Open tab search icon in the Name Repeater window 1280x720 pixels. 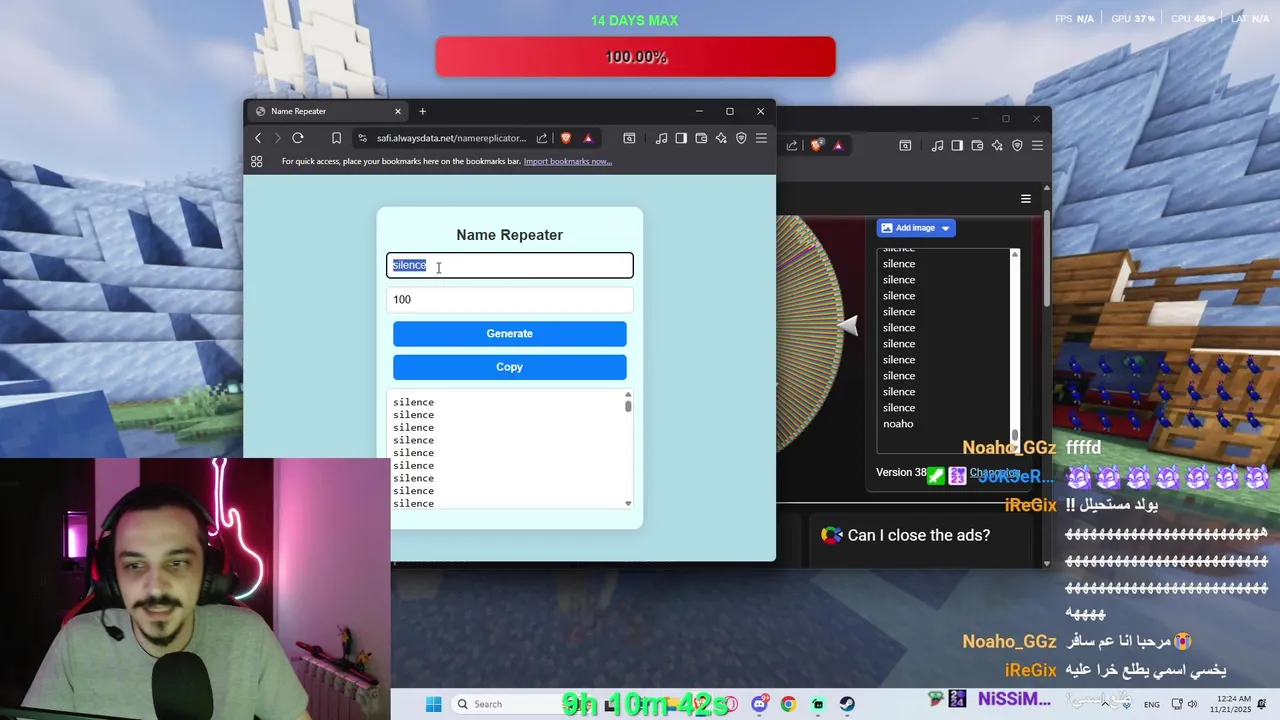point(629,138)
